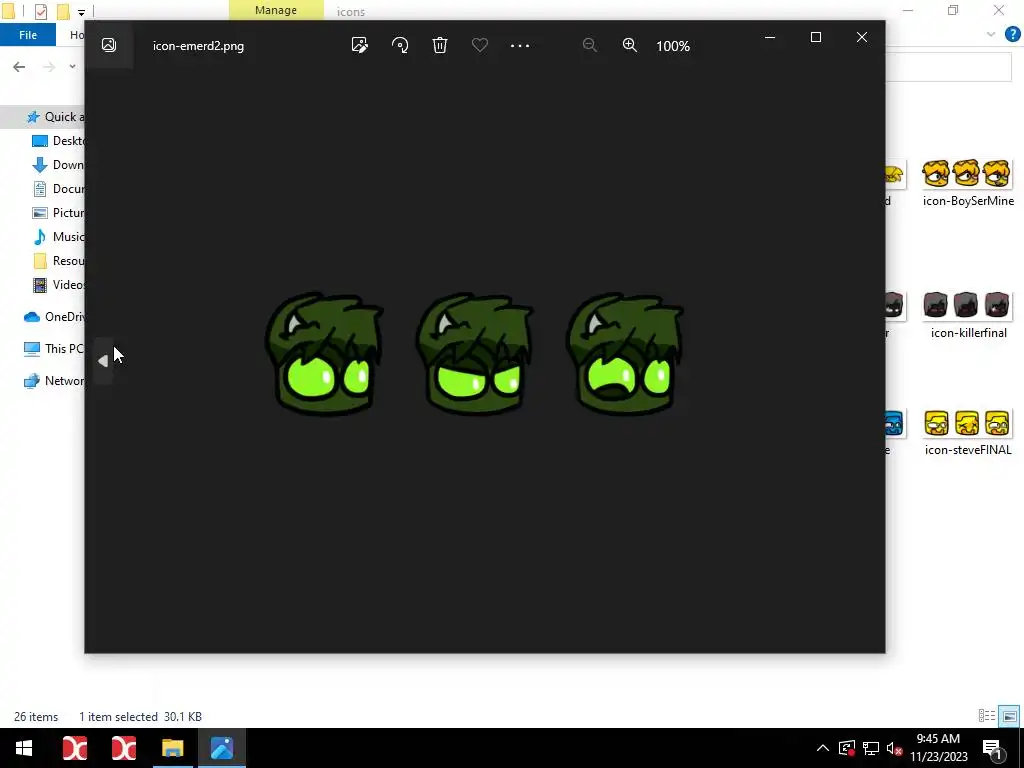Open the network tray icon
This screenshot has width=1024, height=768.
(871, 748)
